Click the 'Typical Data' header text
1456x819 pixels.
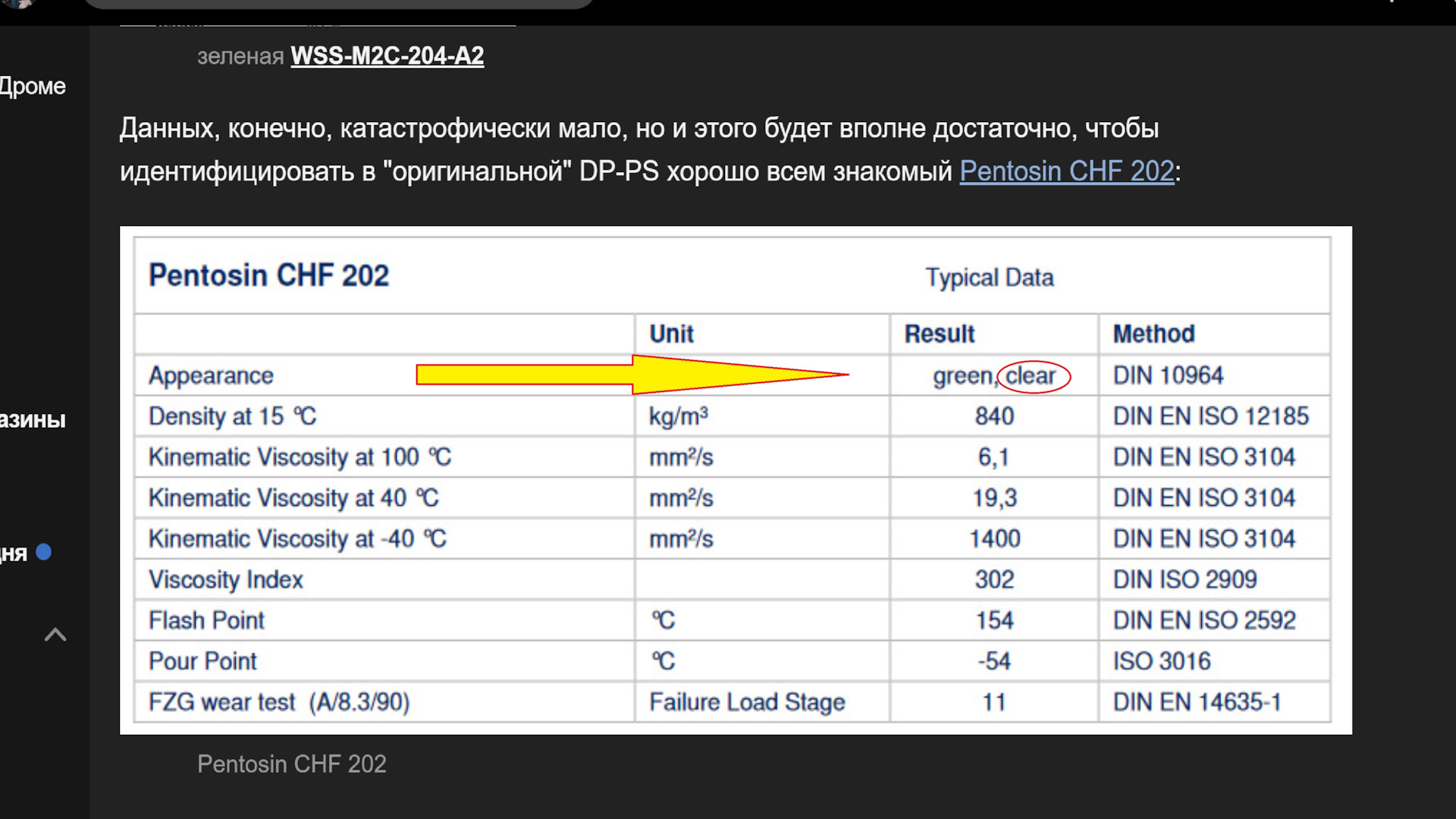pos(989,278)
